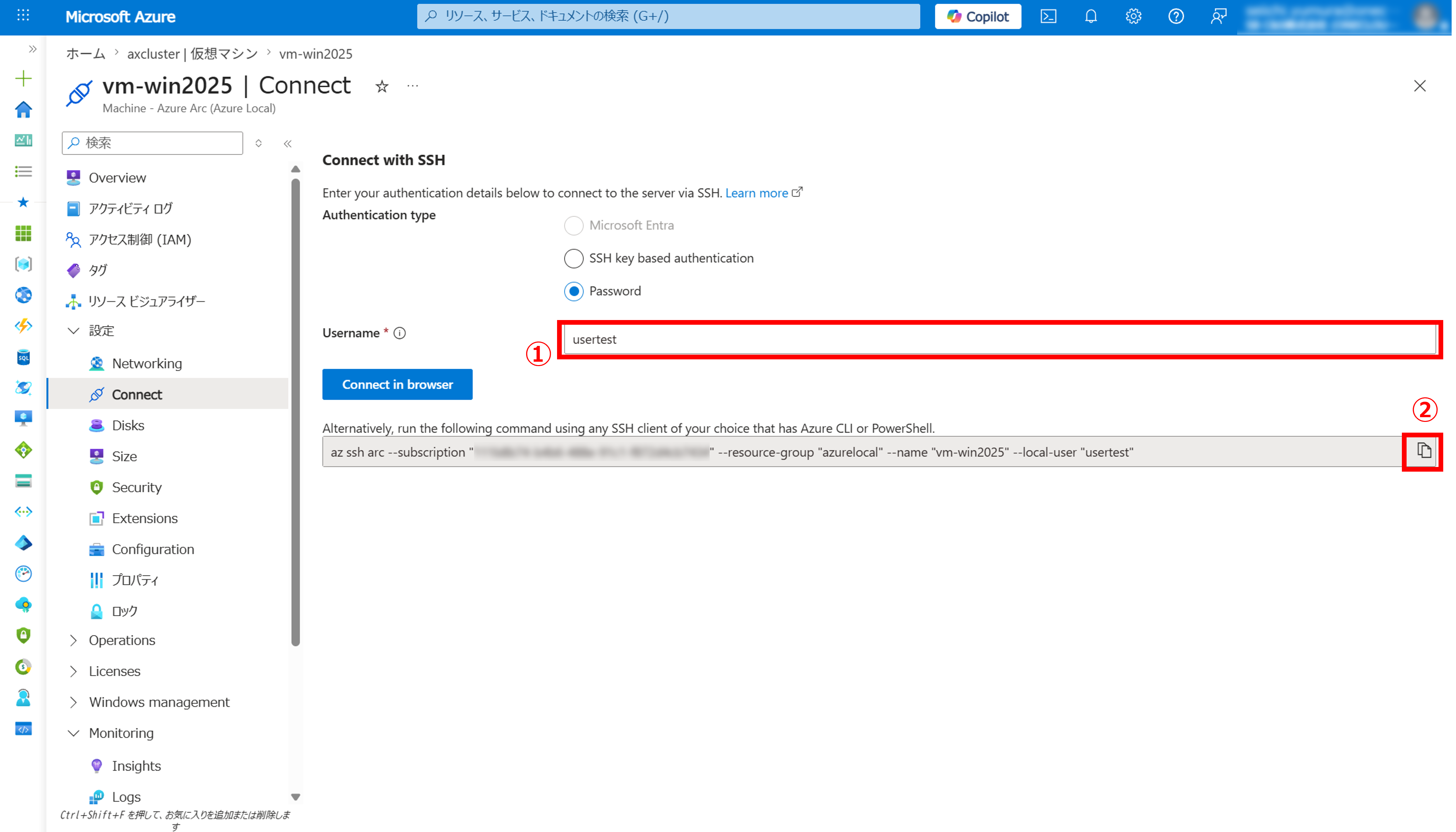This screenshot has width=1456, height=832.
Task: Open the help question mark menu
Action: click(1175, 16)
